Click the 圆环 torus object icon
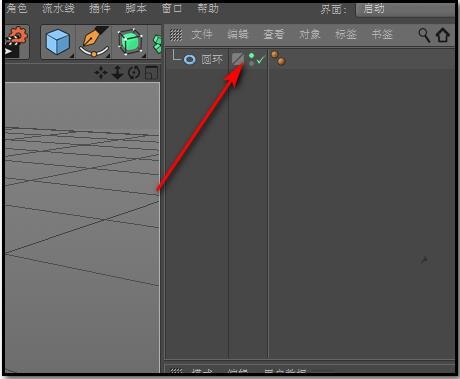This screenshot has height=379, width=460. tap(190, 60)
